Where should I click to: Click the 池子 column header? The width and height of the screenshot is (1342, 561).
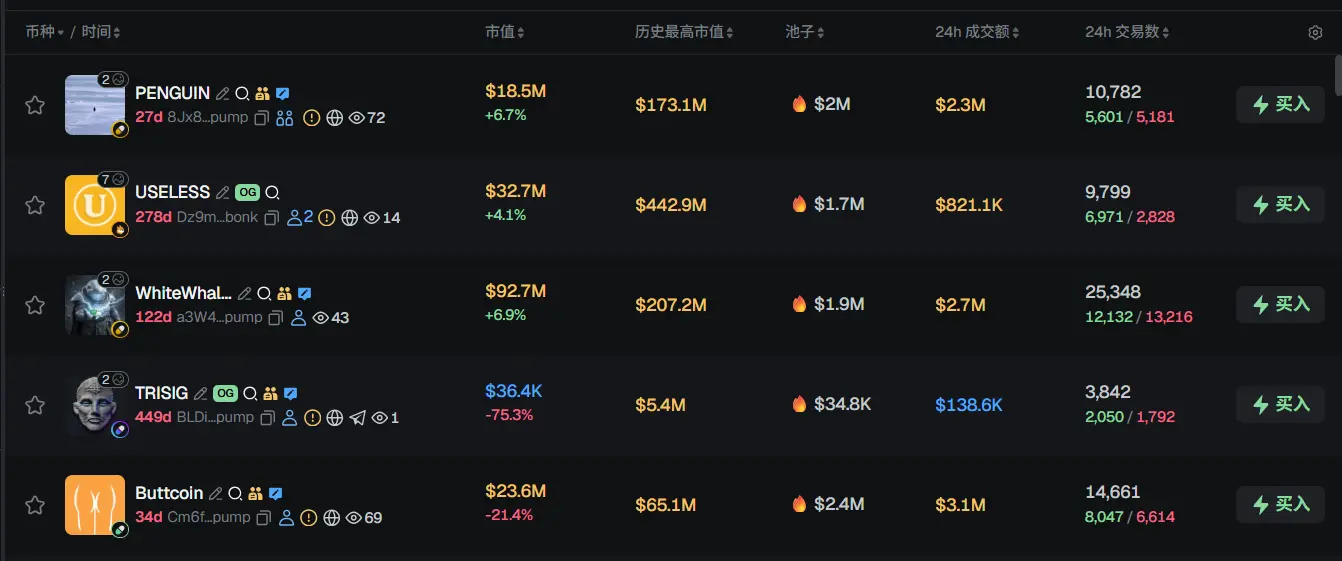805,32
